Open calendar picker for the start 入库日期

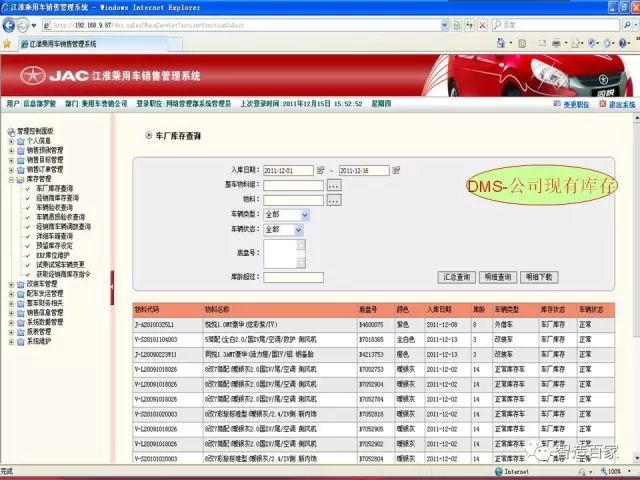pos(320,170)
